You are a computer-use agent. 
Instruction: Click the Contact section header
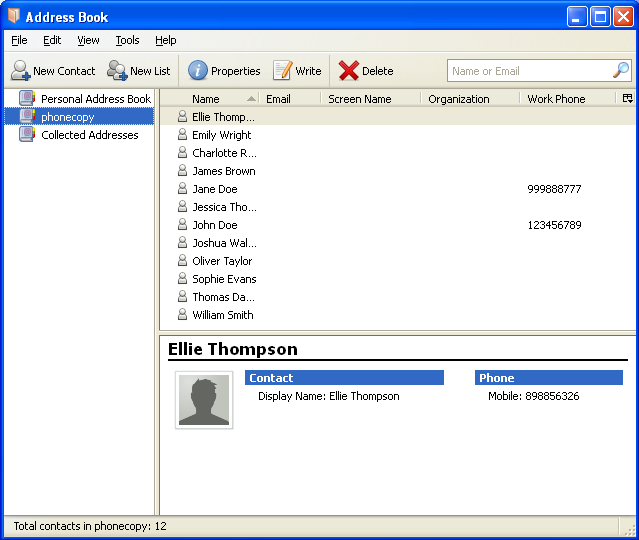coord(344,377)
